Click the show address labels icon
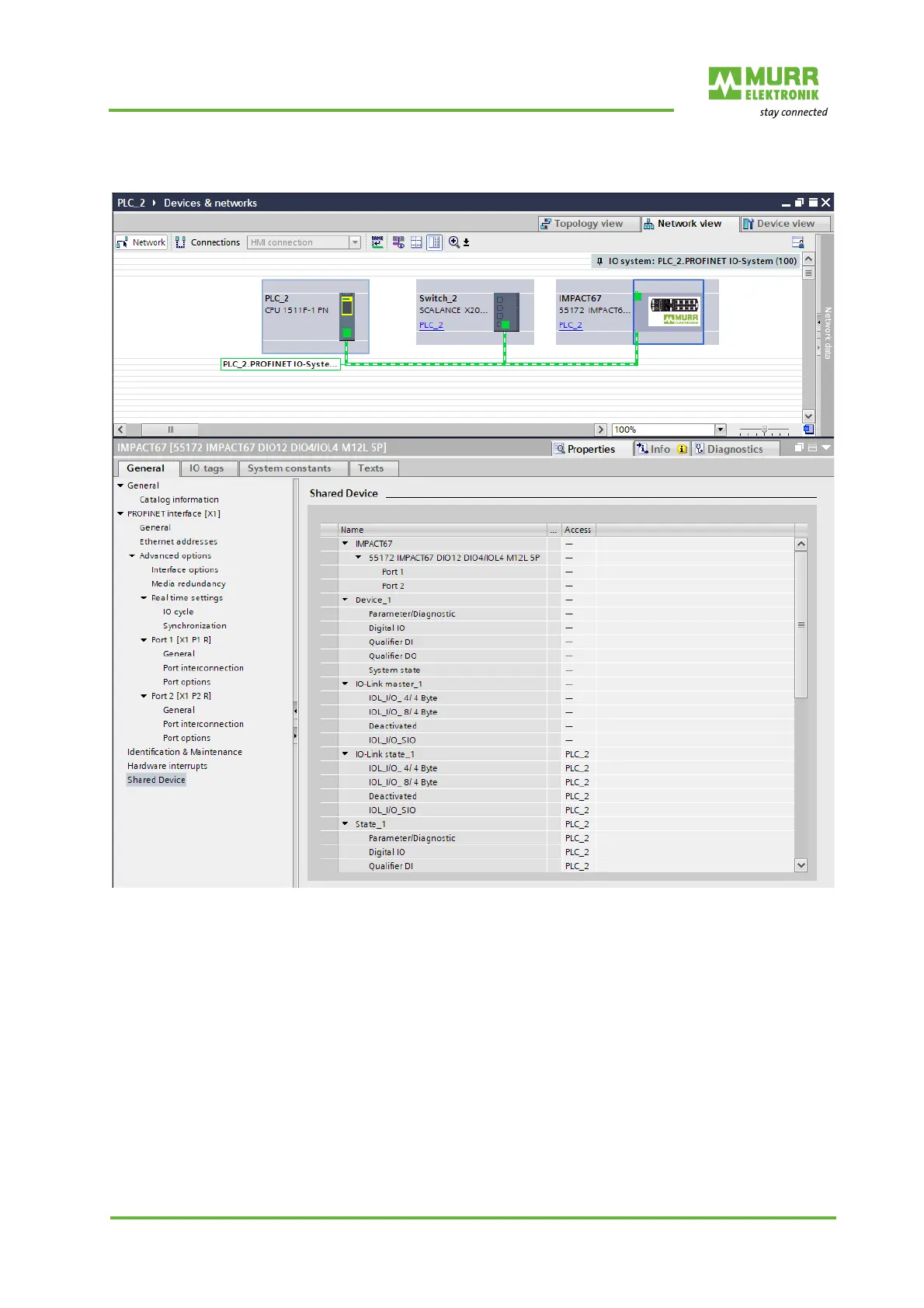Viewport: 924px width, 1308px height. pyautogui.click(x=416, y=242)
